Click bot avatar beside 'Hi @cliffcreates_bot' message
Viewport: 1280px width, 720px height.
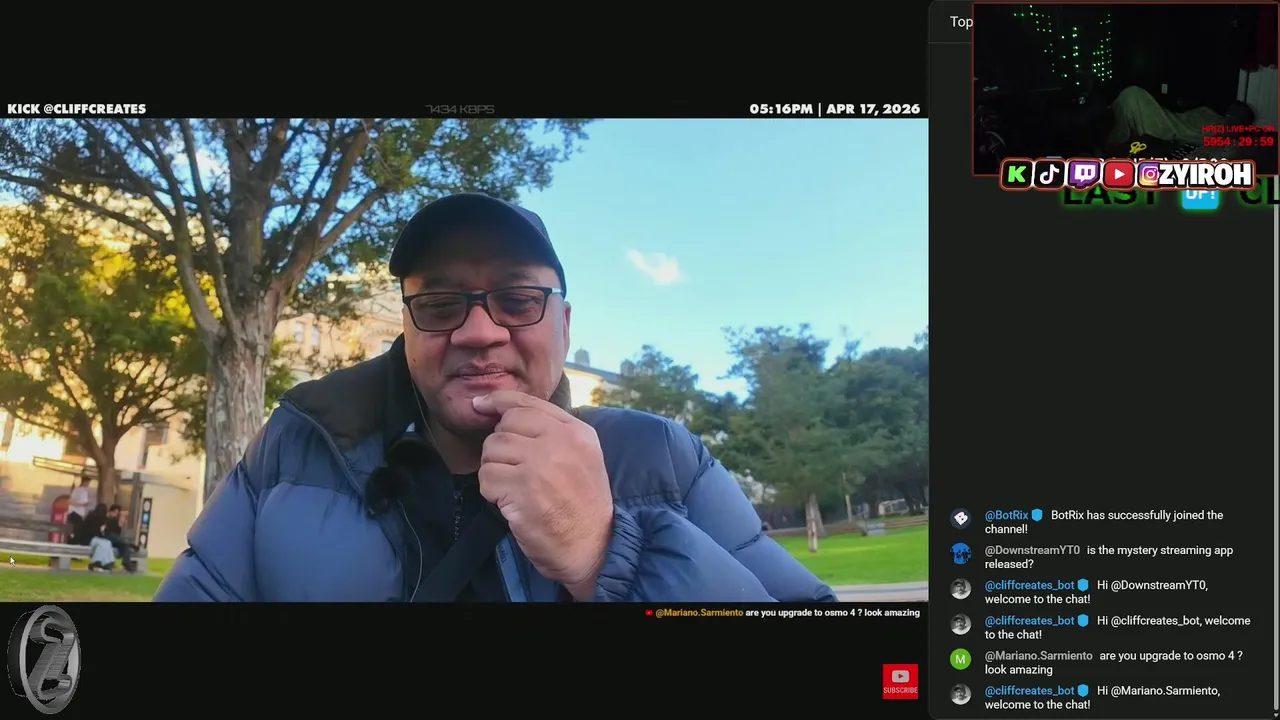(961, 623)
